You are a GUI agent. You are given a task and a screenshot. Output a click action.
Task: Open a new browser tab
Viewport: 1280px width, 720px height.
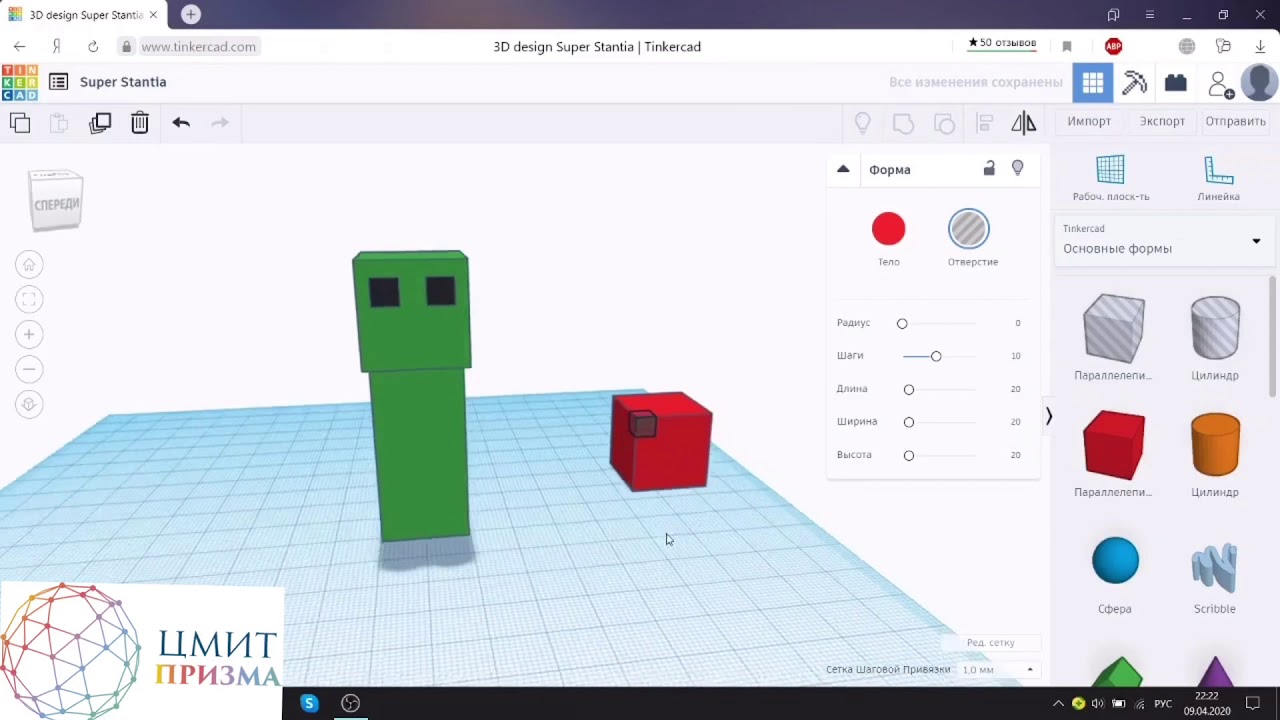click(191, 14)
